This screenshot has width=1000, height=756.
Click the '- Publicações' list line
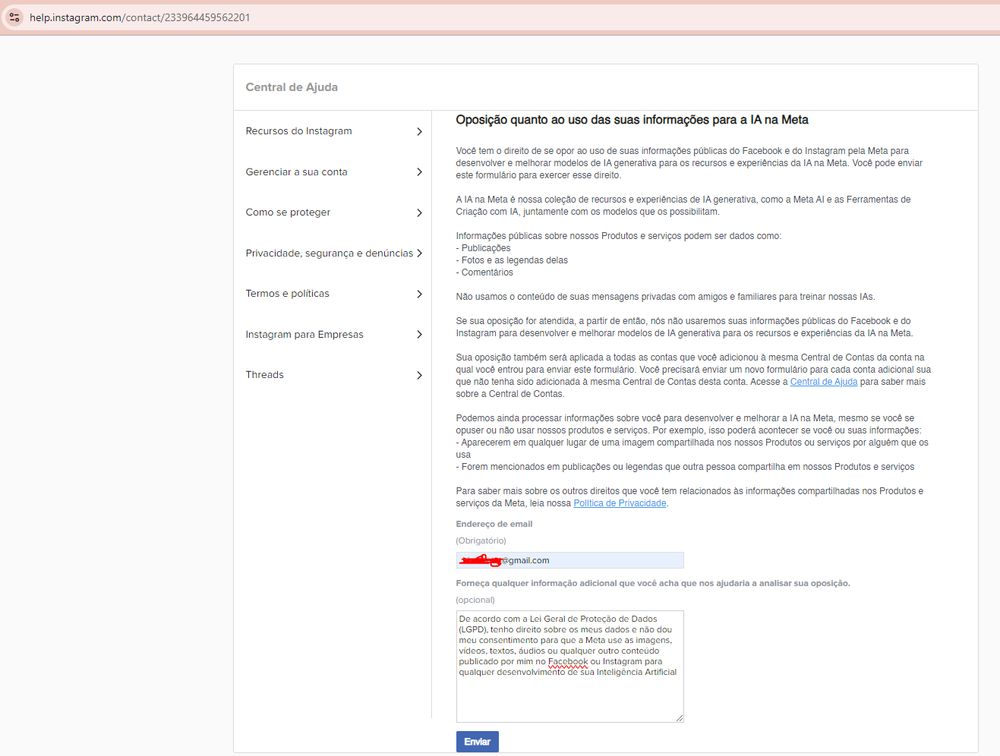[x=483, y=248]
